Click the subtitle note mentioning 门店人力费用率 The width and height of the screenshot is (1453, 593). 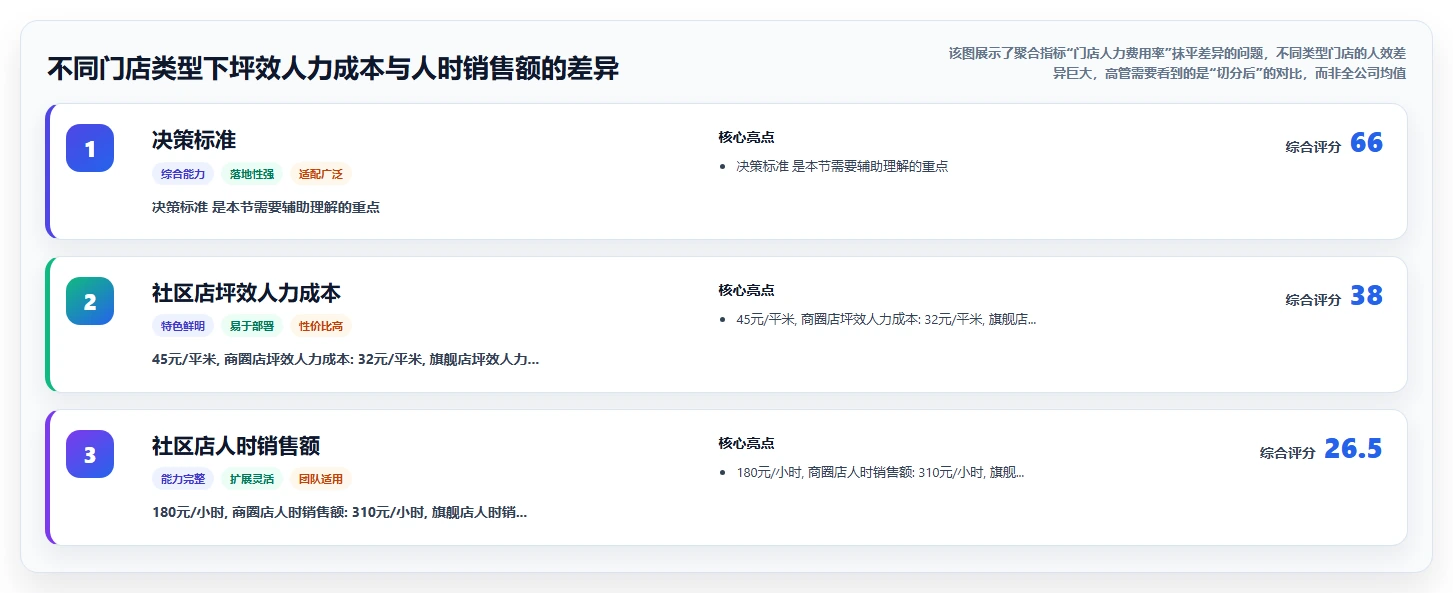[x=1177, y=63]
